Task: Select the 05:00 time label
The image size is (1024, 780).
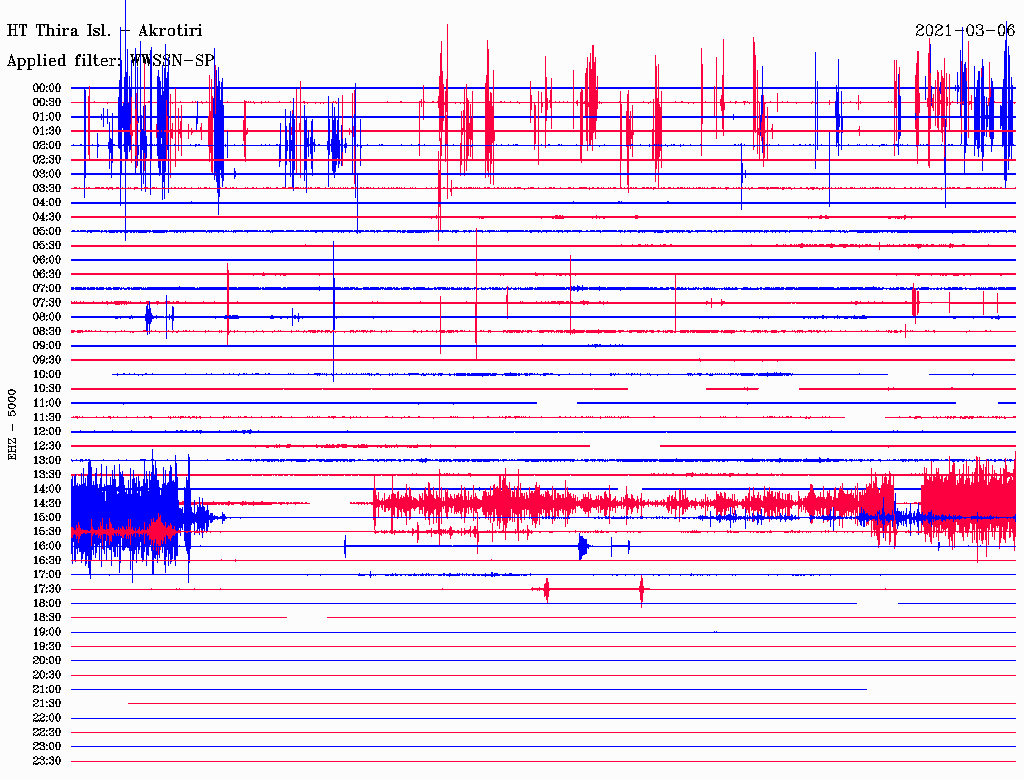Action: tap(47, 231)
